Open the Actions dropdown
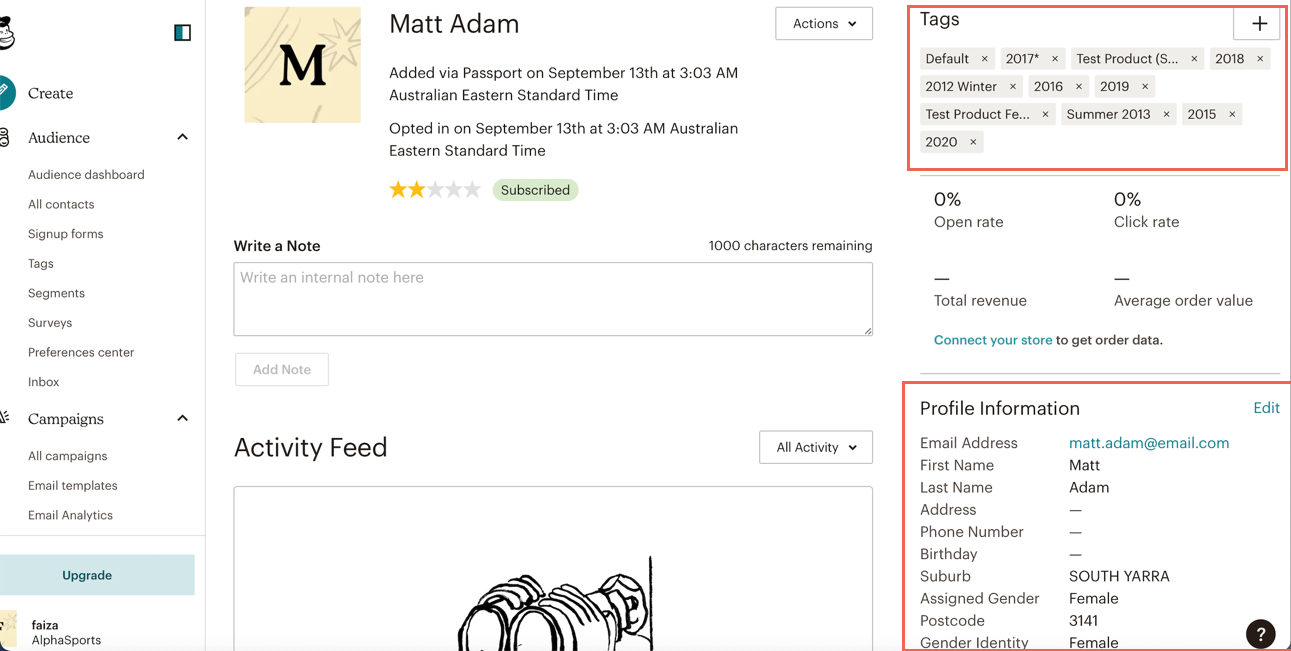This screenshot has width=1291, height=651. 823,24
